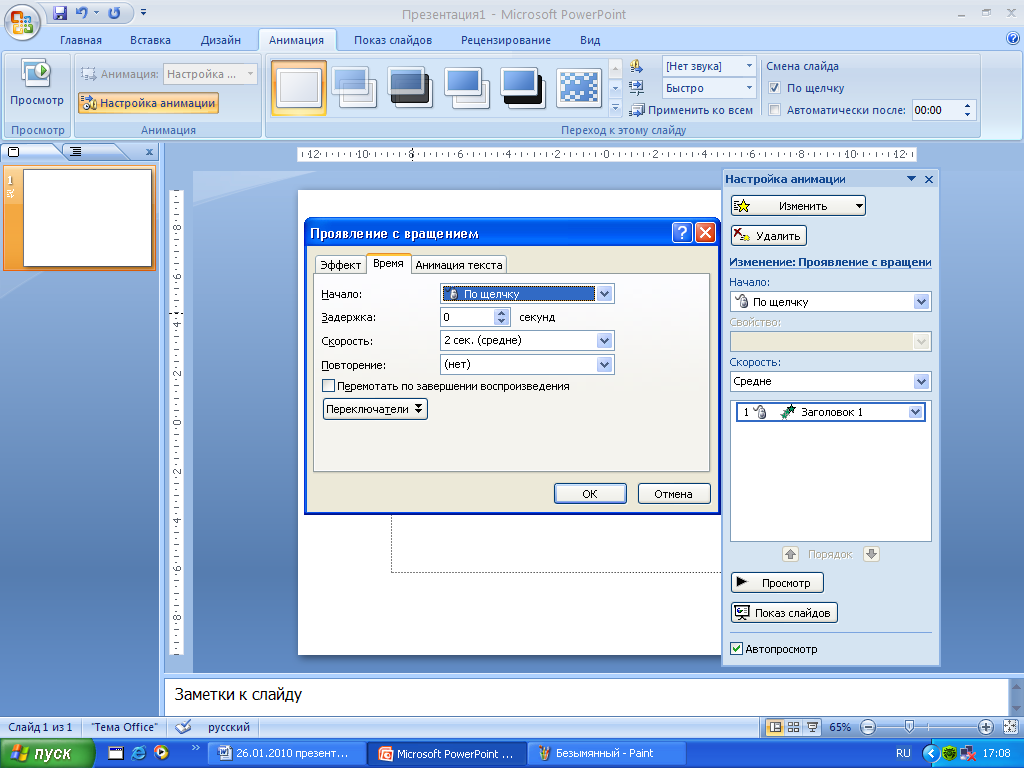
Task: Select slide 1 thumbnail in slides panel
Action: [88, 218]
